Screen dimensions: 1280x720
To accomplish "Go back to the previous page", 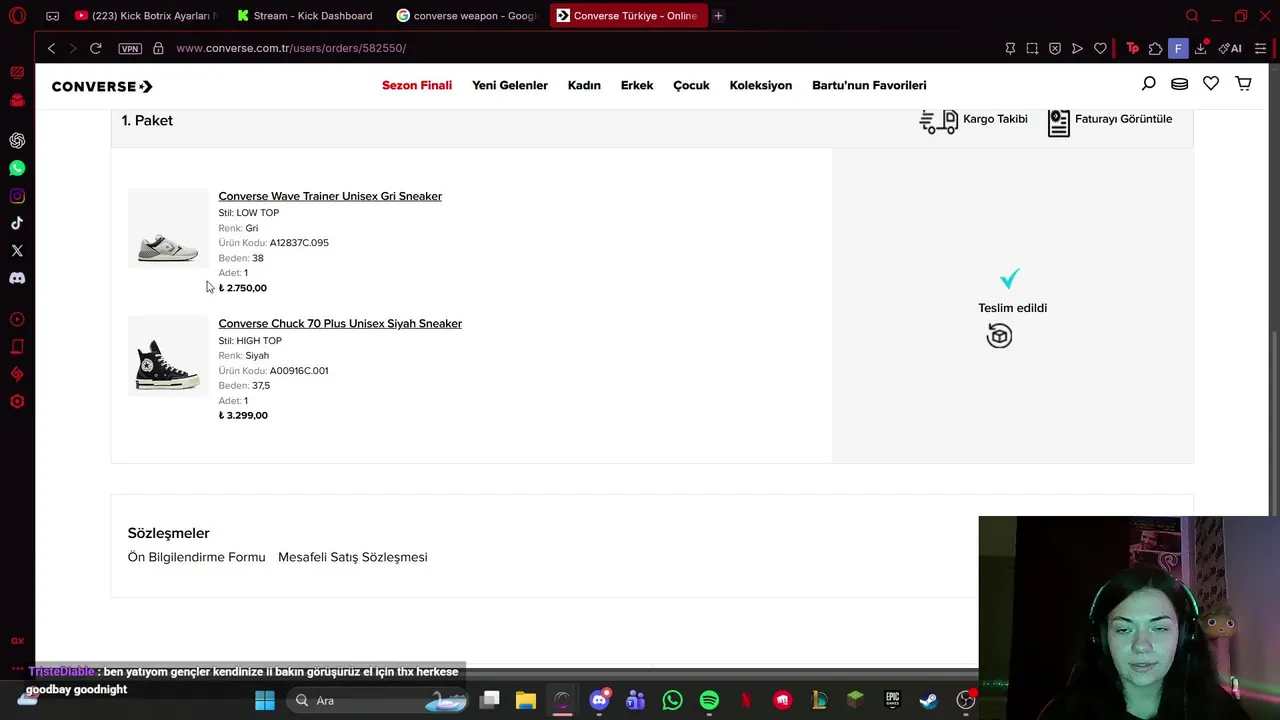I will (x=51, y=48).
